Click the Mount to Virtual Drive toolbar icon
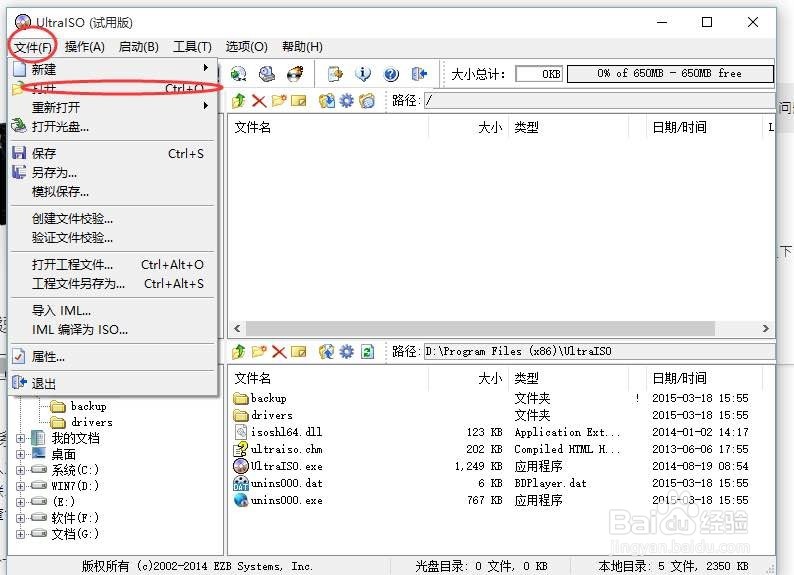The height and width of the screenshot is (575, 794). [267, 74]
